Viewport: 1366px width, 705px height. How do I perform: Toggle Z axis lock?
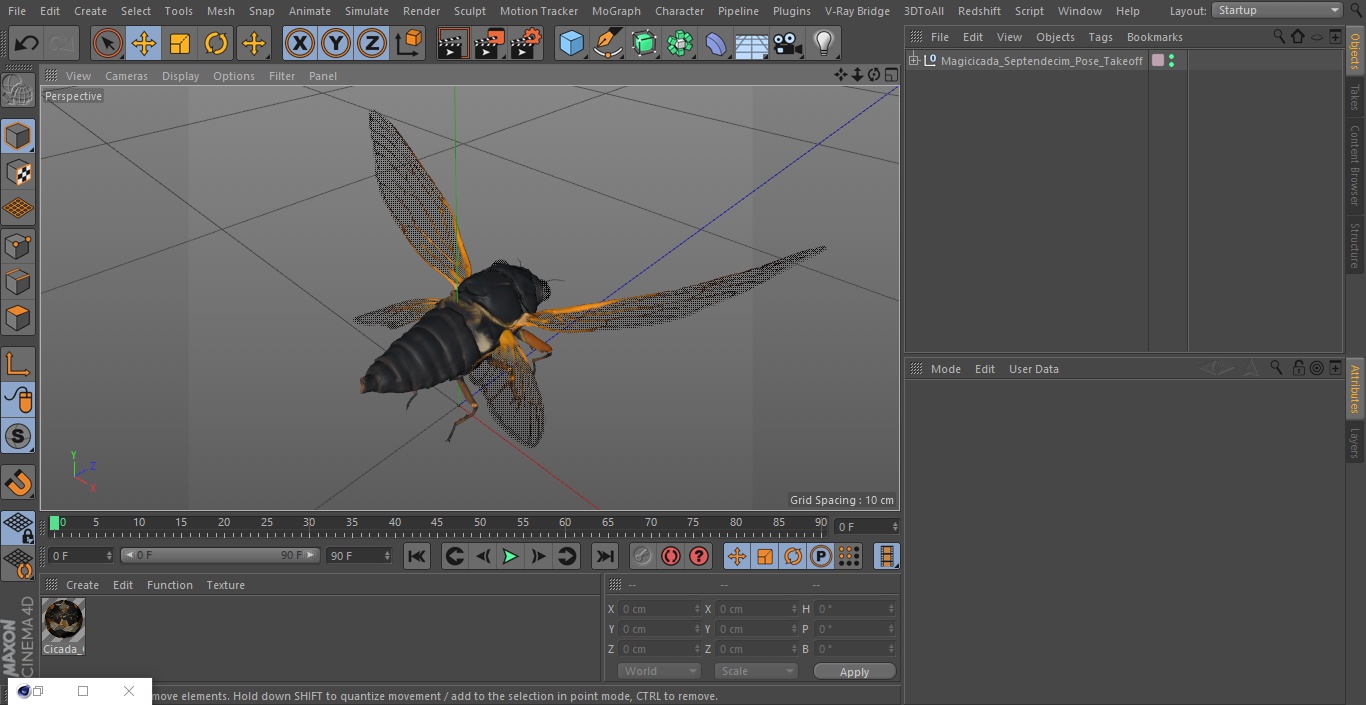pyautogui.click(x=372, y=43)
